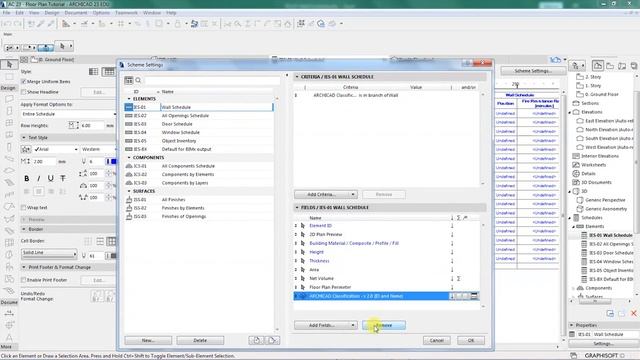The width and height of the screenshot is (640, 360).
Task: Click the Redo icon in the main toolbar
Action: [17, 24]
